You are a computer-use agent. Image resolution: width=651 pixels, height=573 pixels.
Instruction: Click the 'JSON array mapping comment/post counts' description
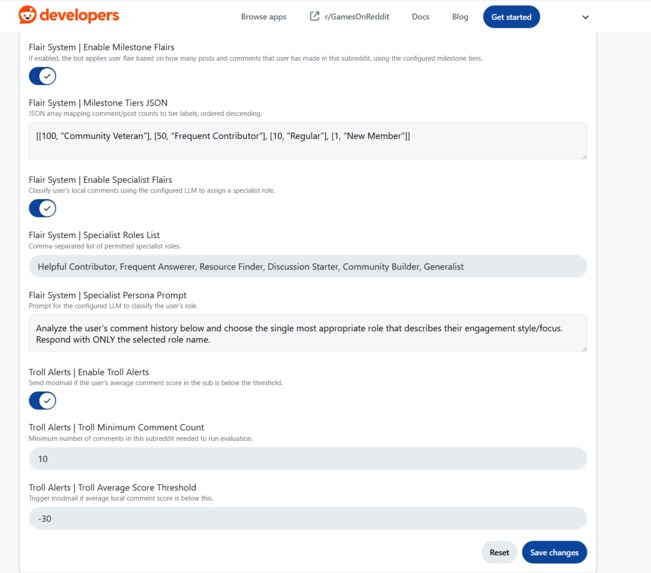[145, 114]
